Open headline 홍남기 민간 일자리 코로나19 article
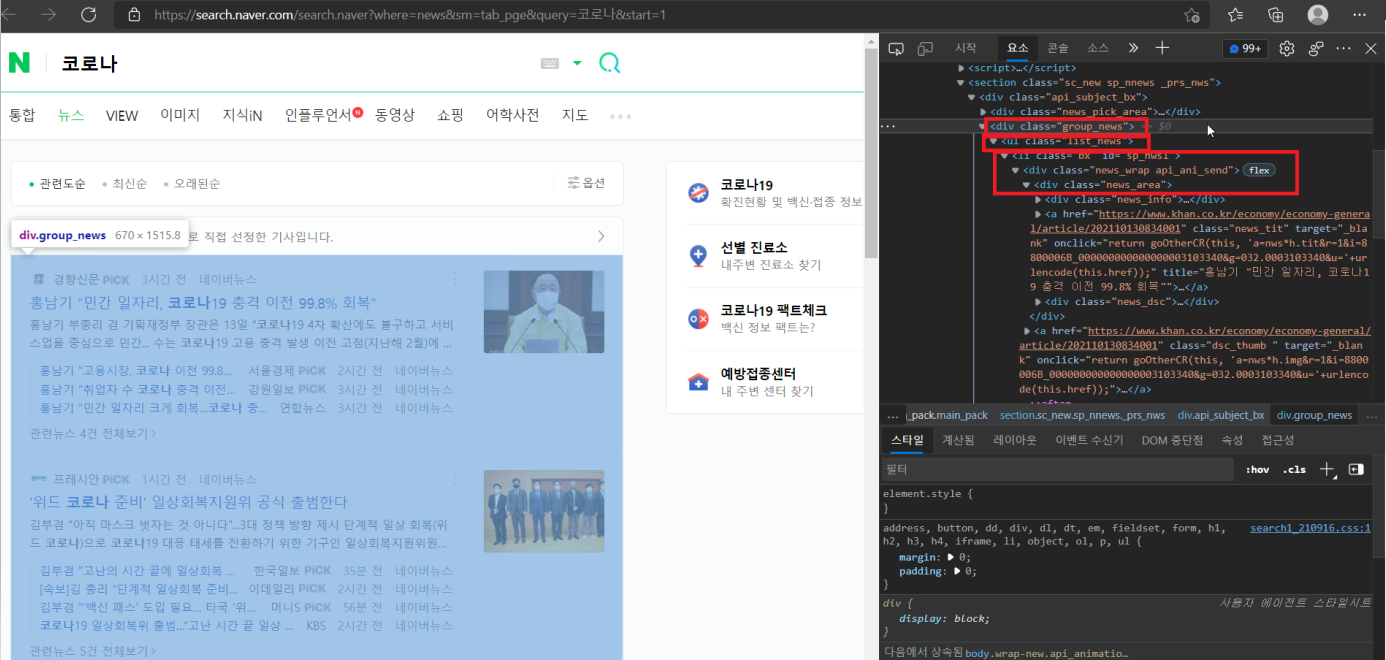This screenshot has width=1386, height=660. point(203,302)
